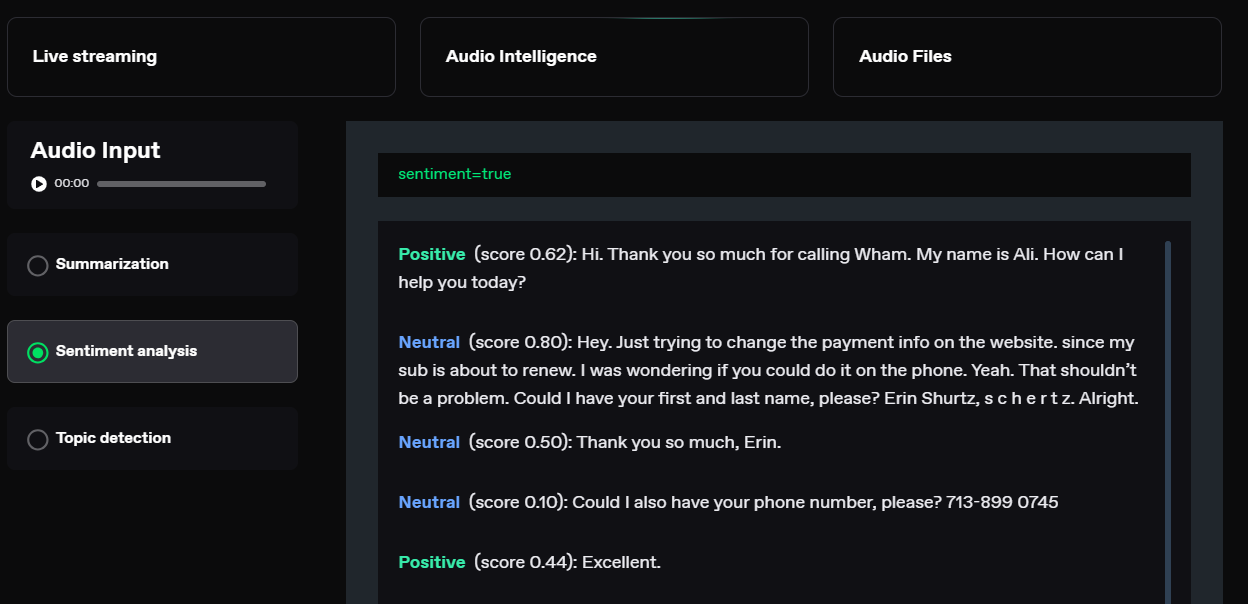Click the phone number transcript line
Image resolution: width=1248 pixels, height=604 pixels.
[x=728, y=502]
